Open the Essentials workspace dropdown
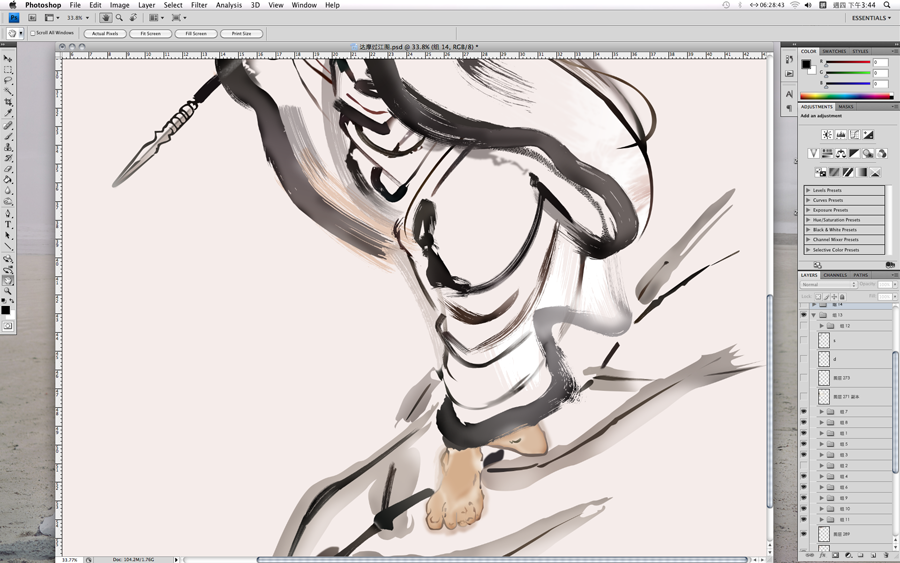The width and height of the screenshot is (900, 563). (x=871, y=18)
